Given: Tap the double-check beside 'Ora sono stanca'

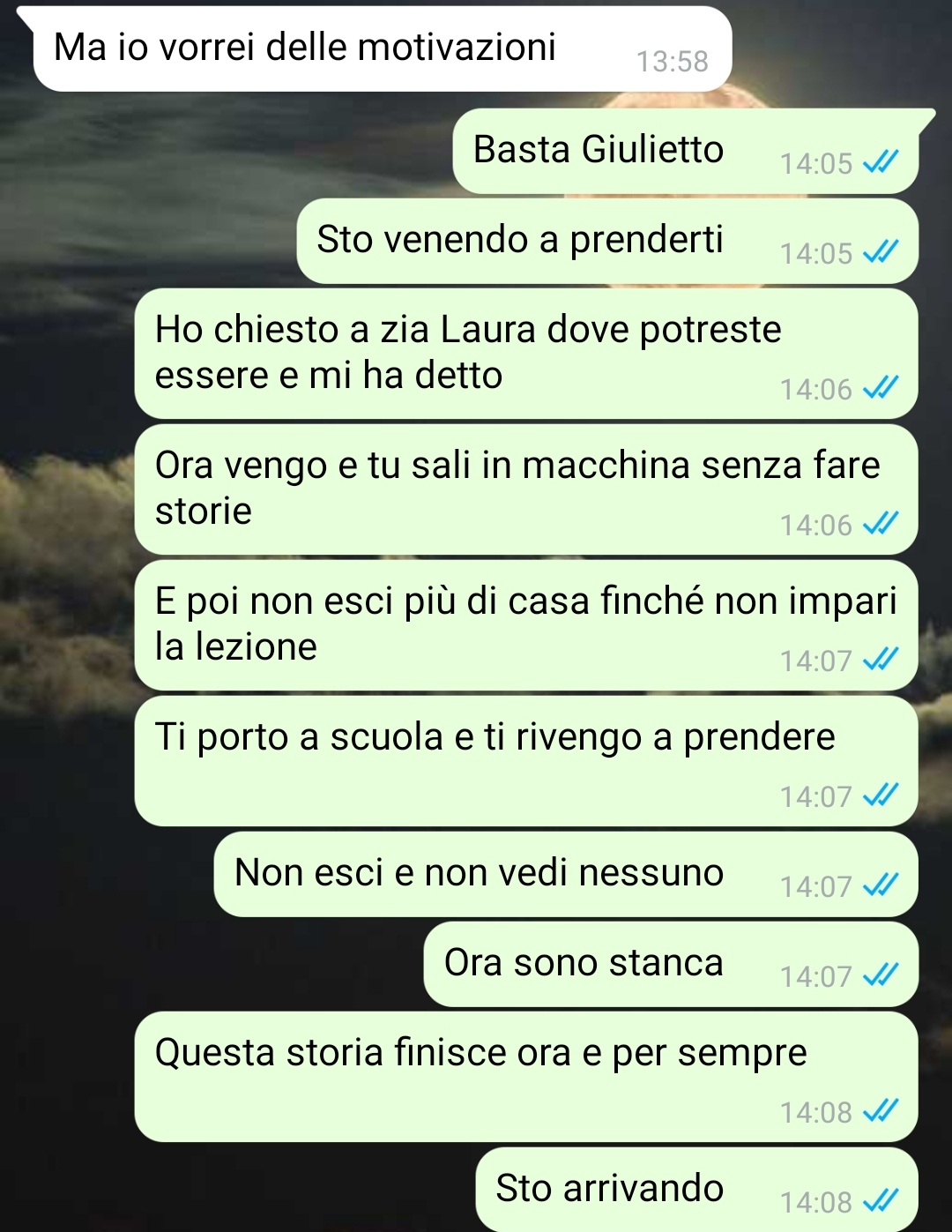Looking at the screenshot, I should click(x=880, y=975).
